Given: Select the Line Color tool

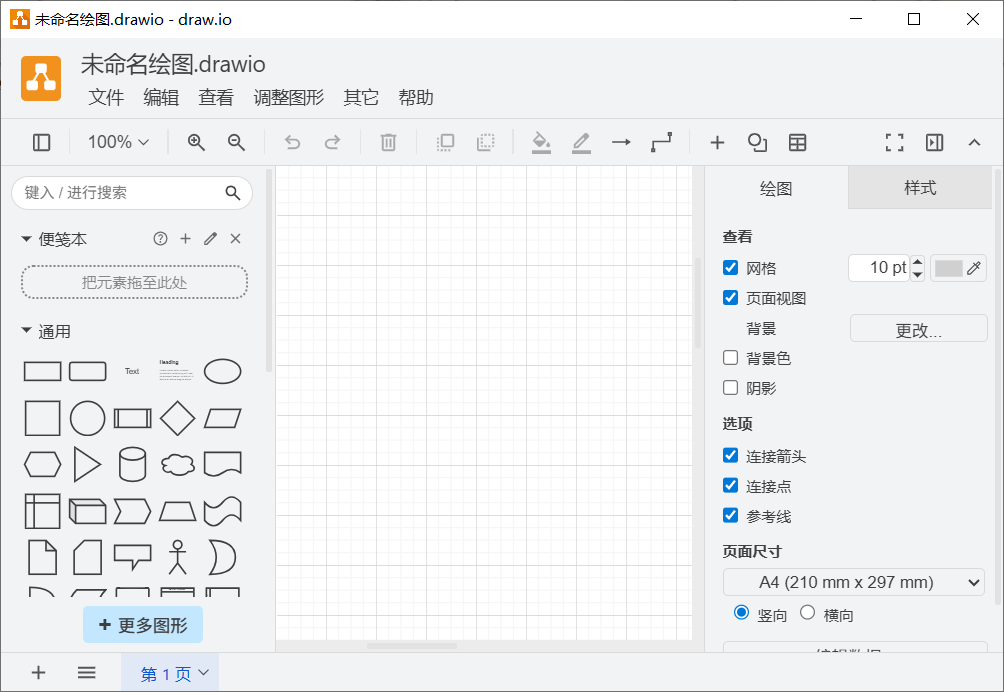Looking at the screenshot, I should (x=581, y=143).
